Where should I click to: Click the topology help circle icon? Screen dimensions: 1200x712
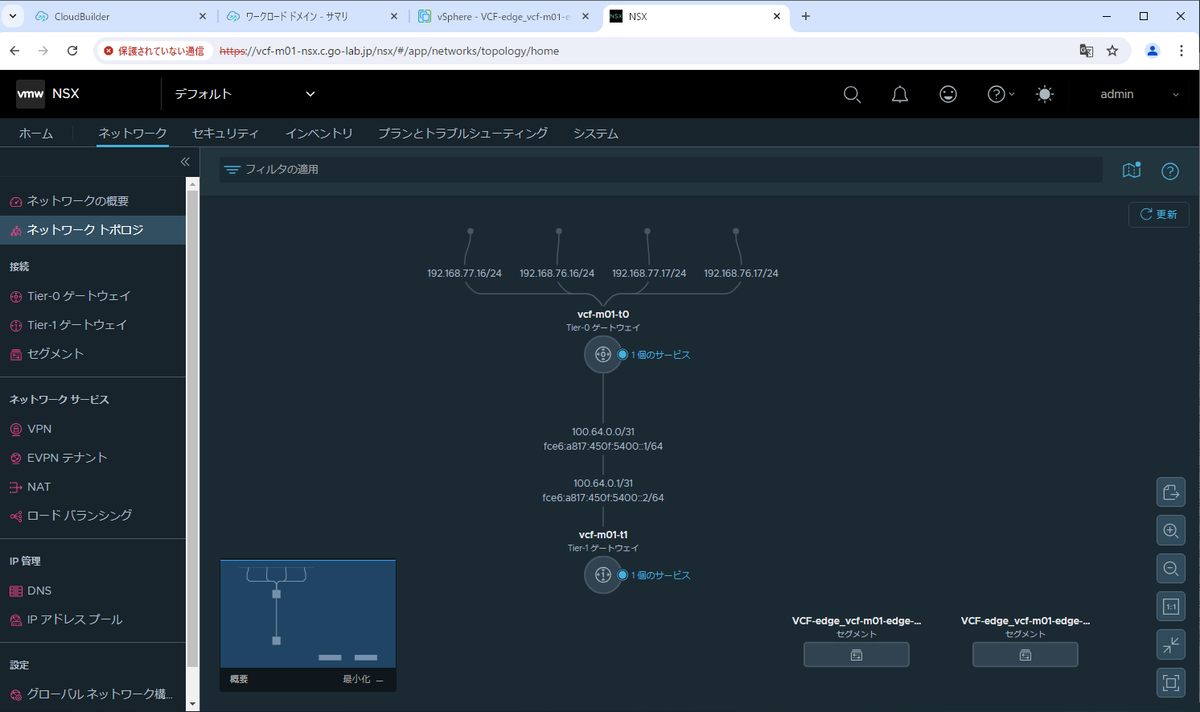[x=1170, y=171]
